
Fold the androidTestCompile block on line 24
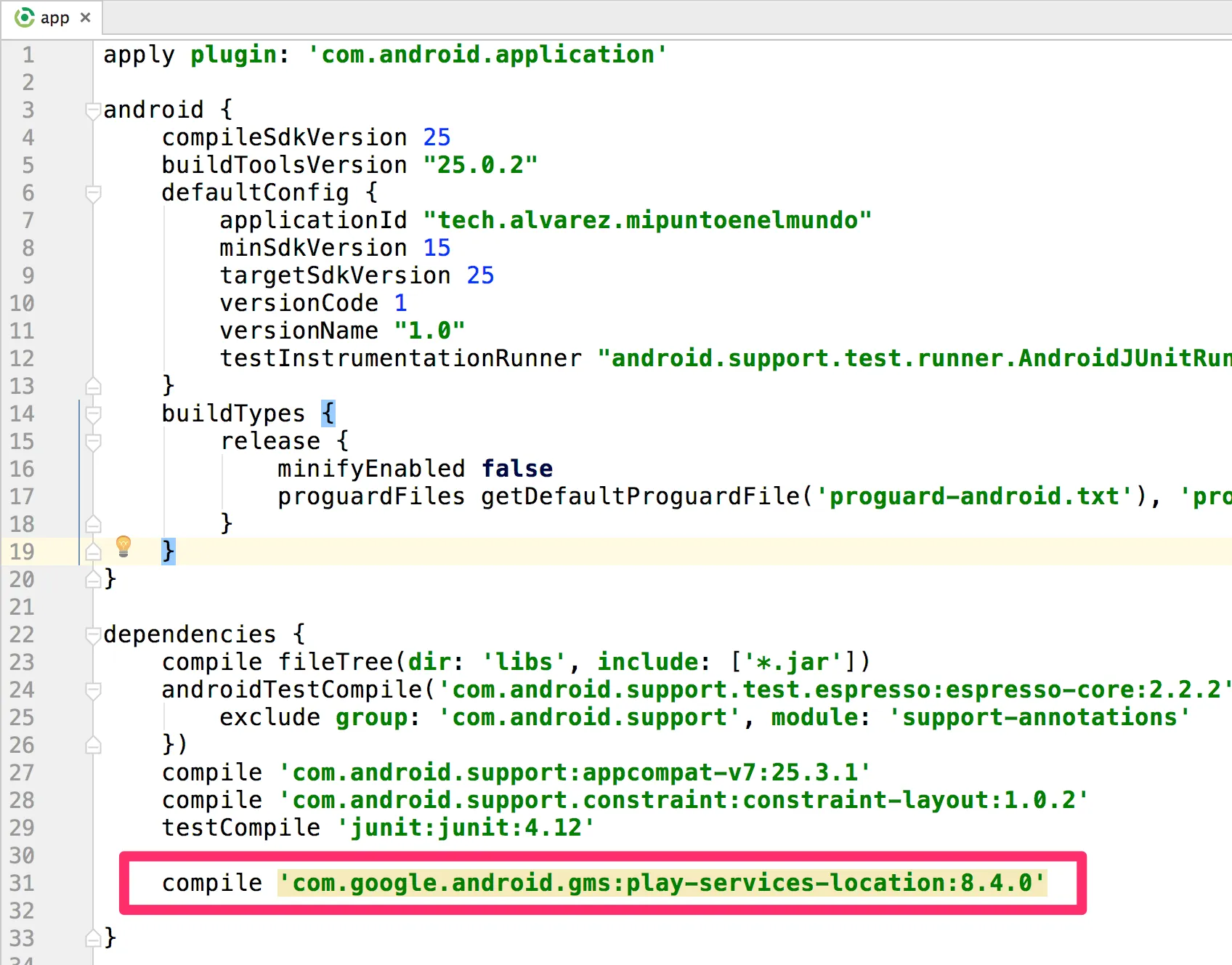93,691
